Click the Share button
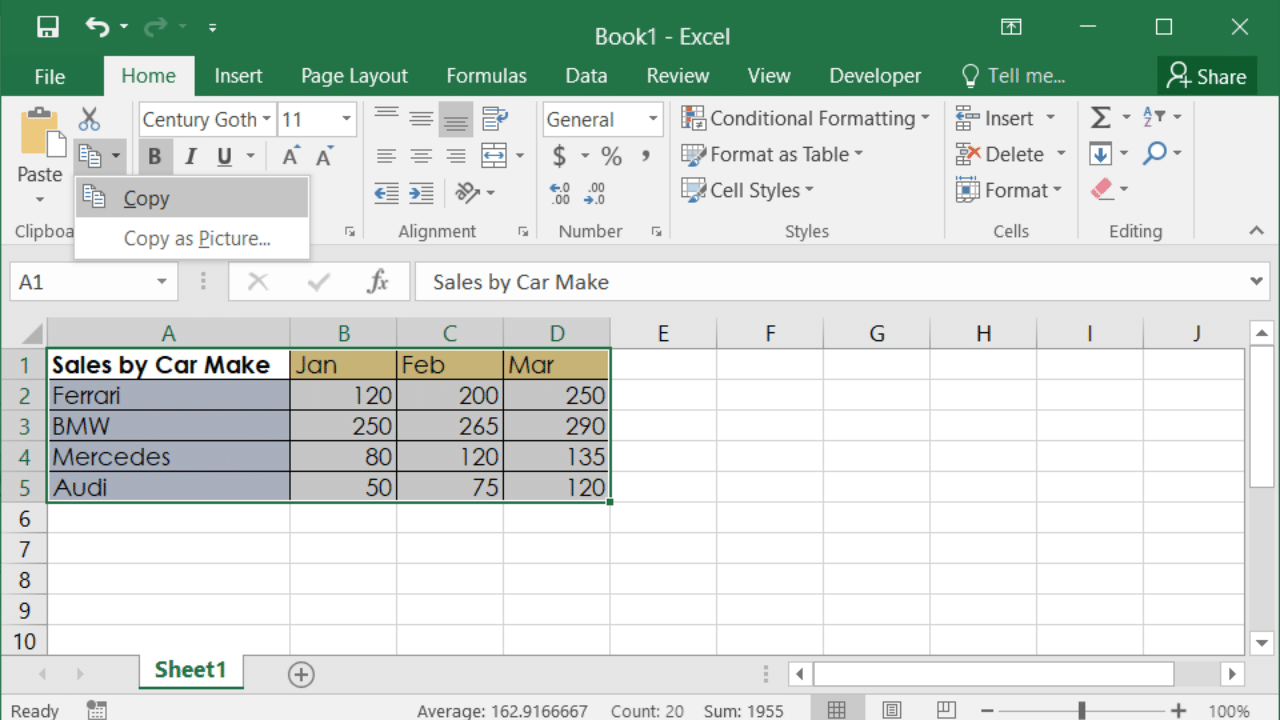 click(1206, 76)
